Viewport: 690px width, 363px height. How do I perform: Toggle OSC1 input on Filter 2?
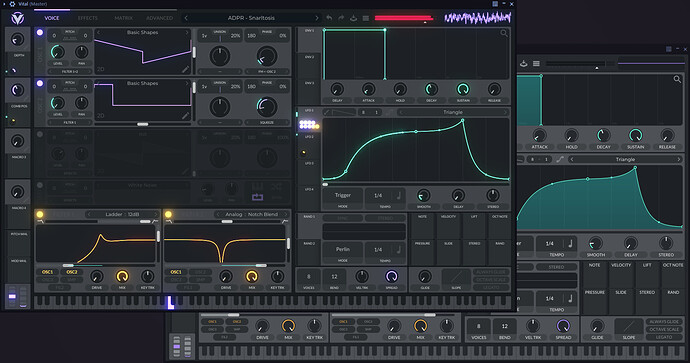tap(176, 272)
